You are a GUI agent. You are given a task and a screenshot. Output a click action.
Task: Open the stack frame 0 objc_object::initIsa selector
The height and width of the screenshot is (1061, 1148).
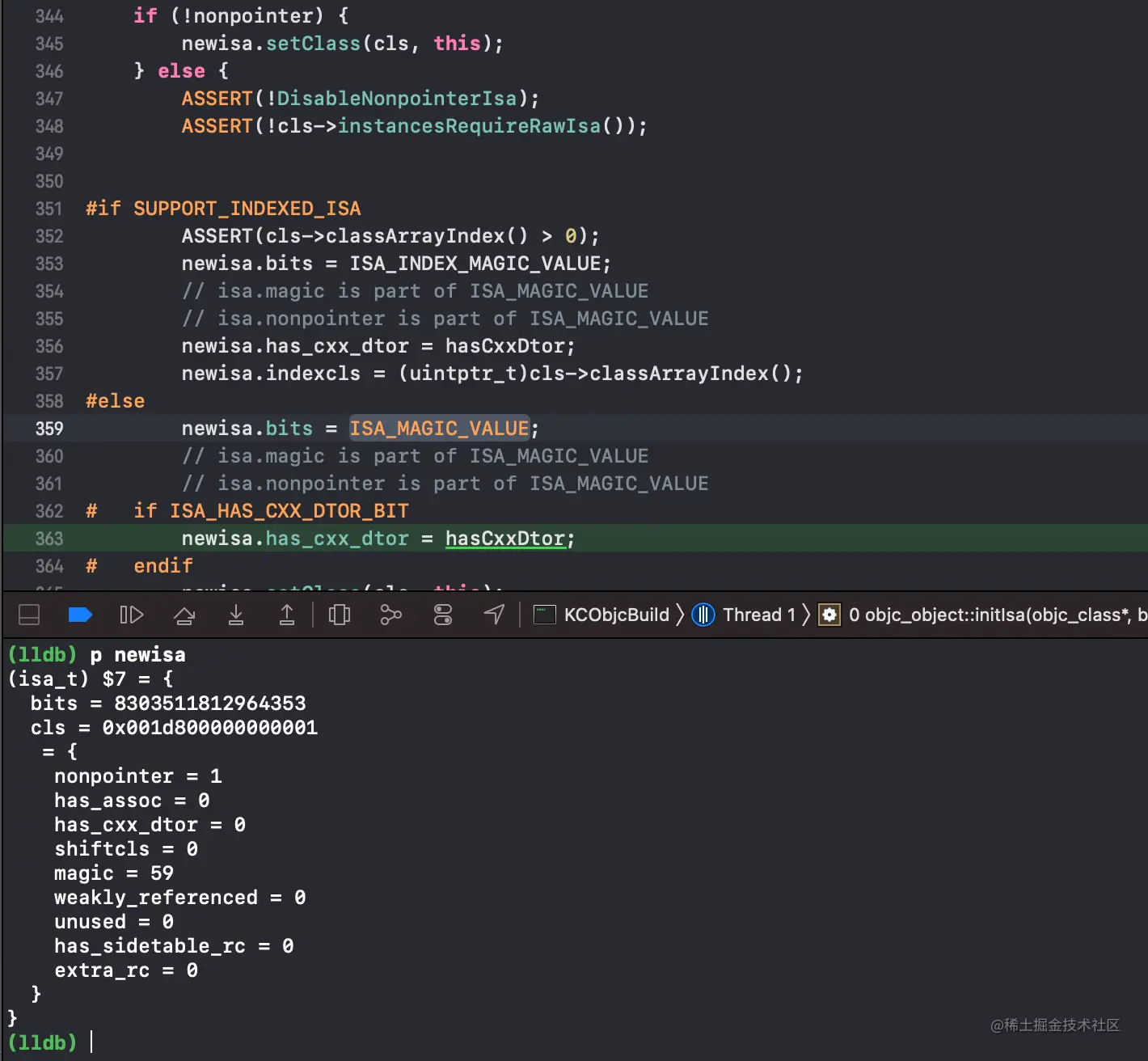coord(983,615)
